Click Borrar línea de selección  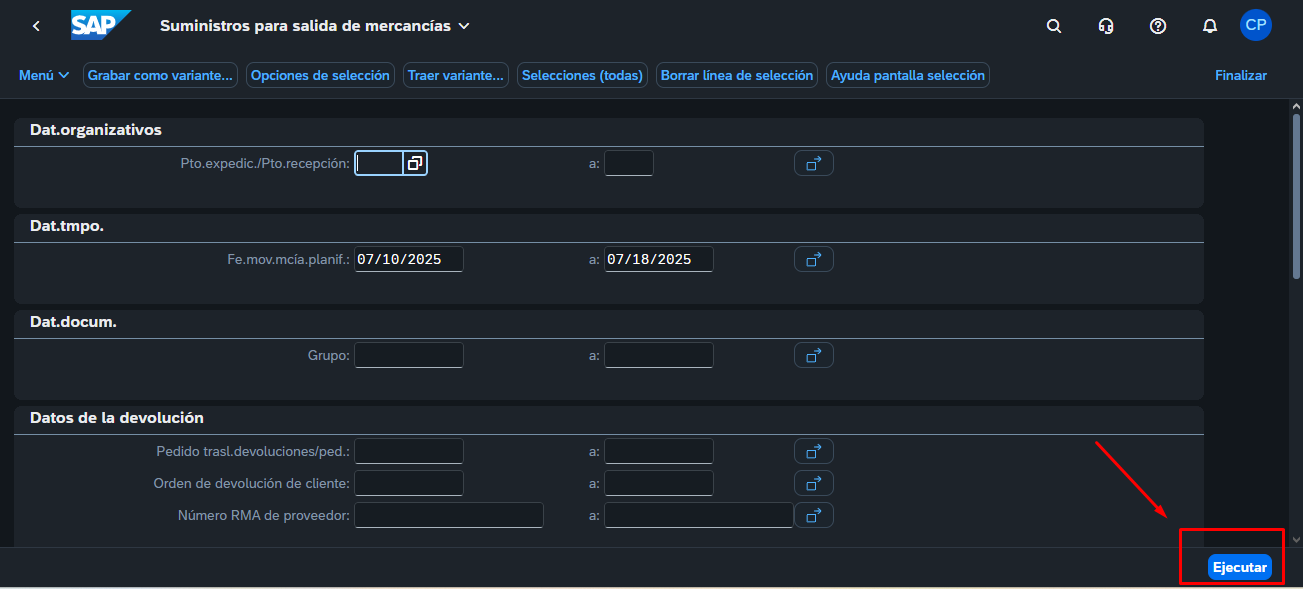click(737, 75)
